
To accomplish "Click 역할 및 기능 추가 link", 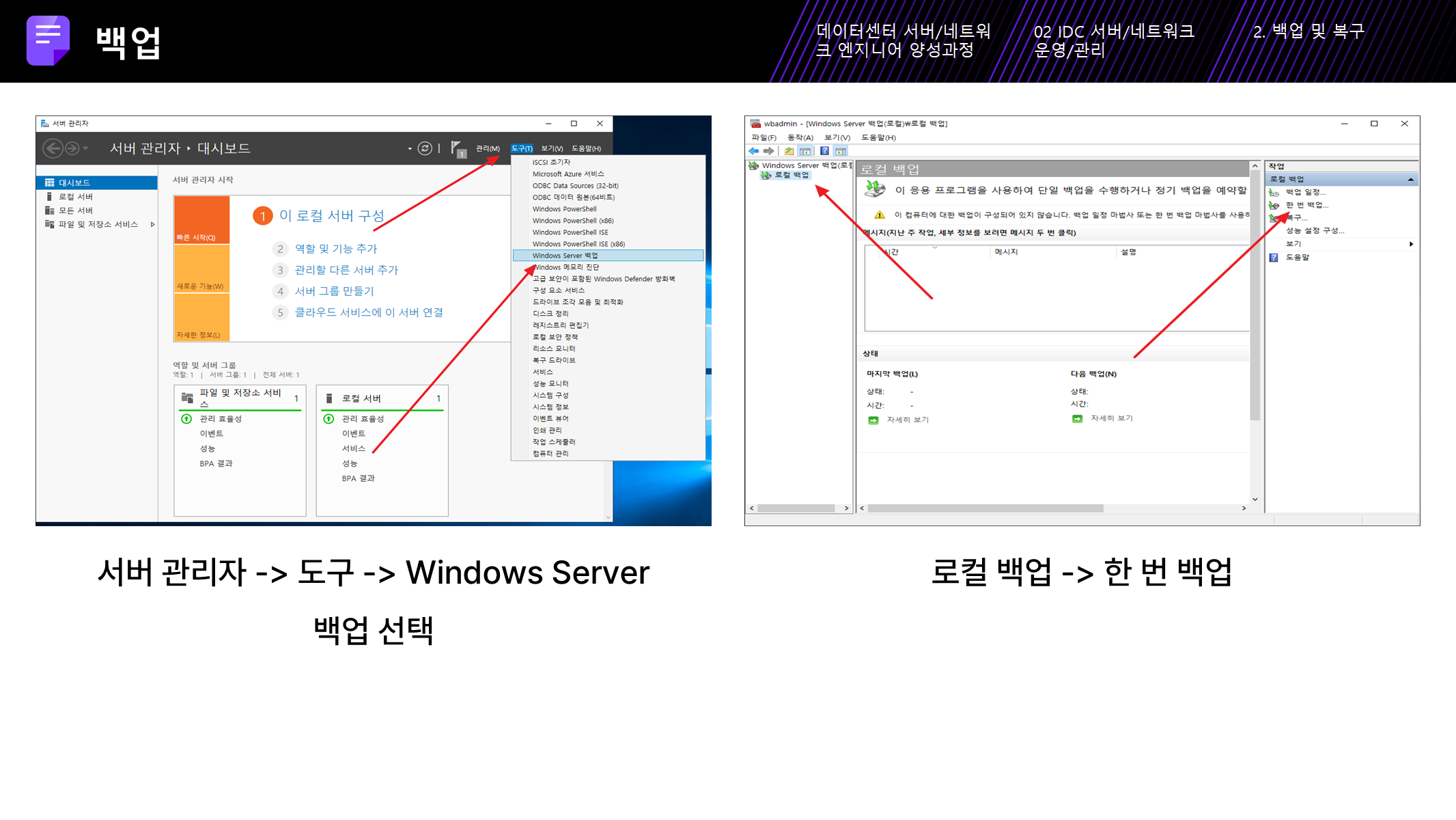I will coord(335,249).
